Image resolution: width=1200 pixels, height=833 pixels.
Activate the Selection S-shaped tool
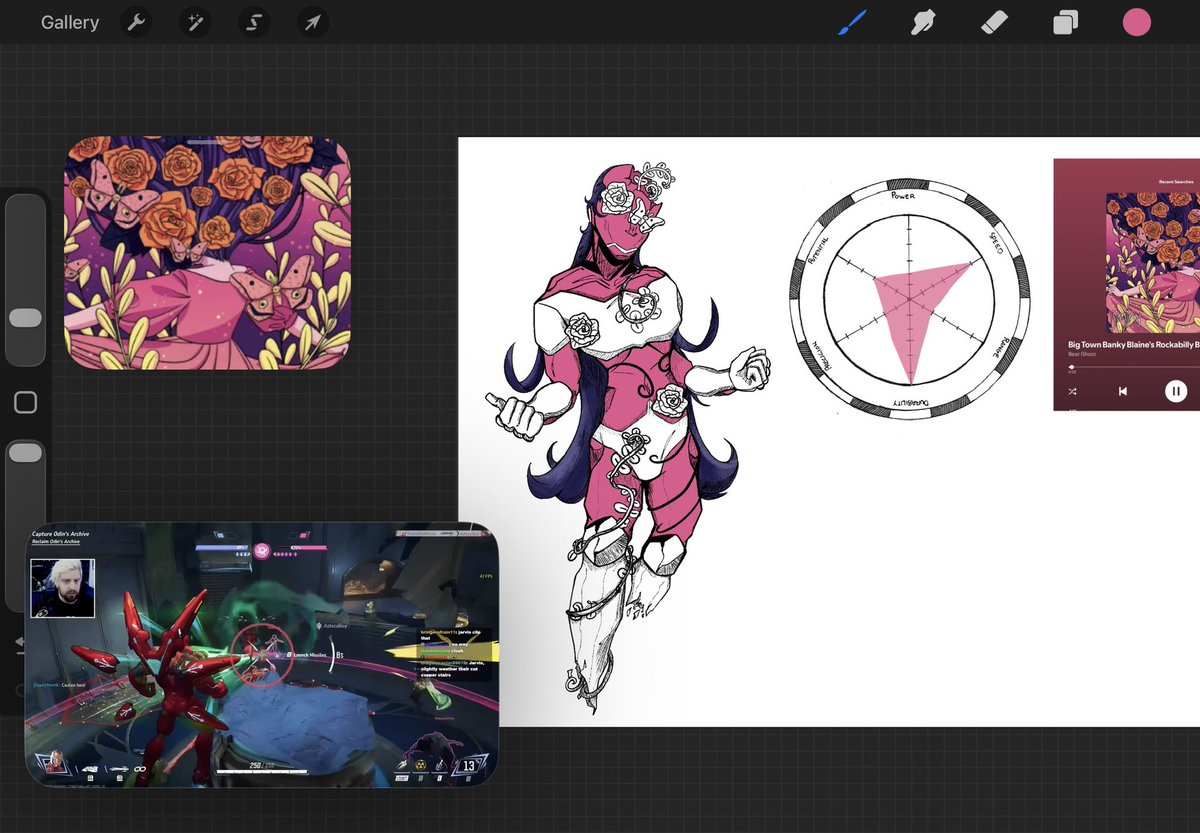pos(254,22)
